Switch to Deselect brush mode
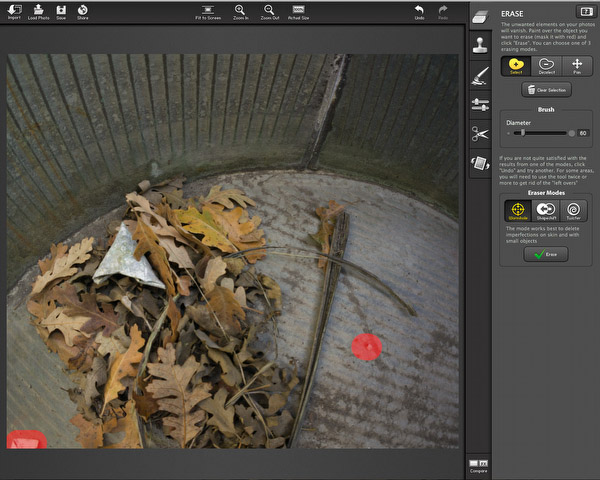The width and height of the screenshot is (600, 480). (546, 66)
